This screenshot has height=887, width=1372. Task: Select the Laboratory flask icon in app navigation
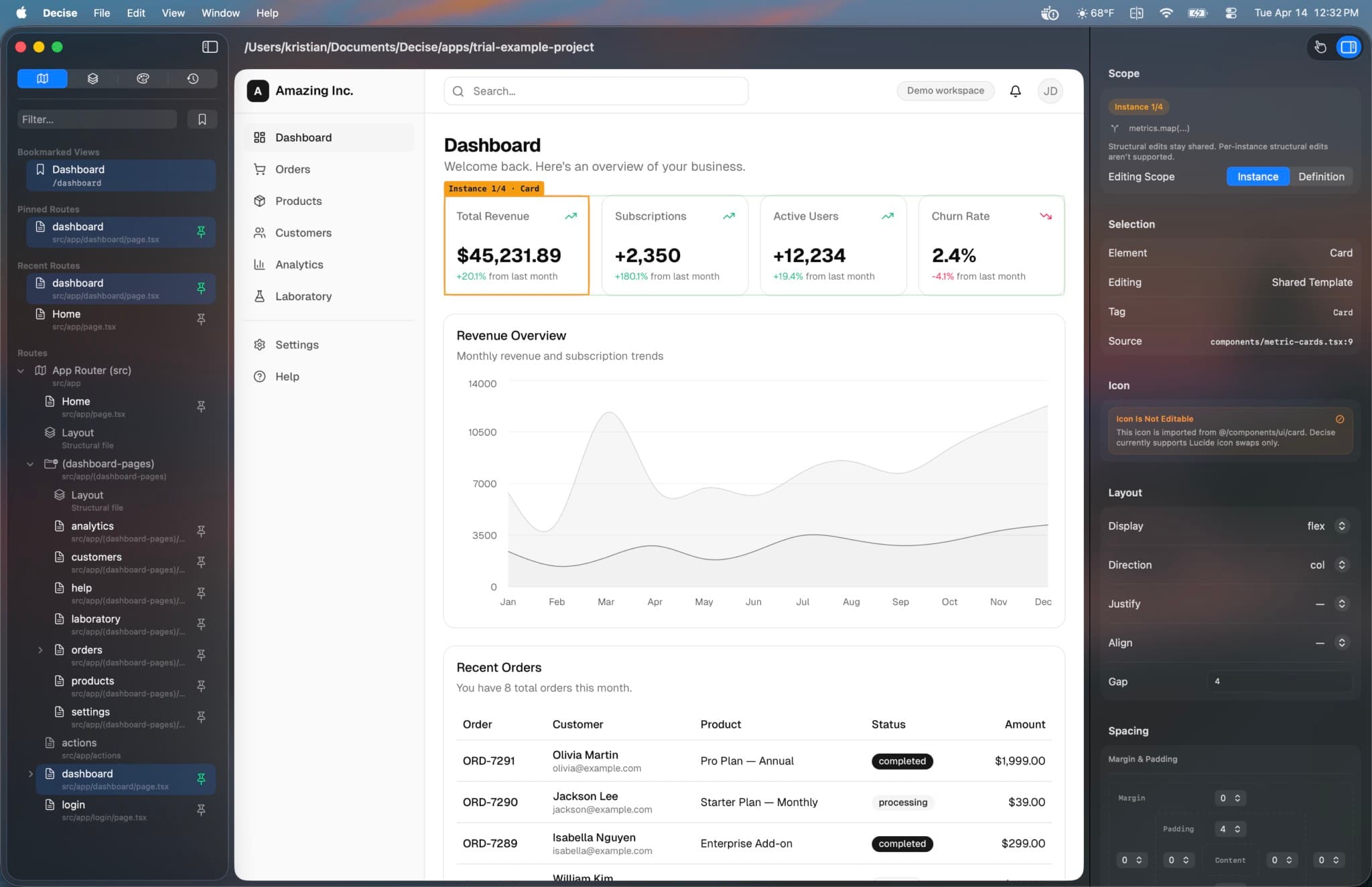pyautogui.click(x=261, y=295)
